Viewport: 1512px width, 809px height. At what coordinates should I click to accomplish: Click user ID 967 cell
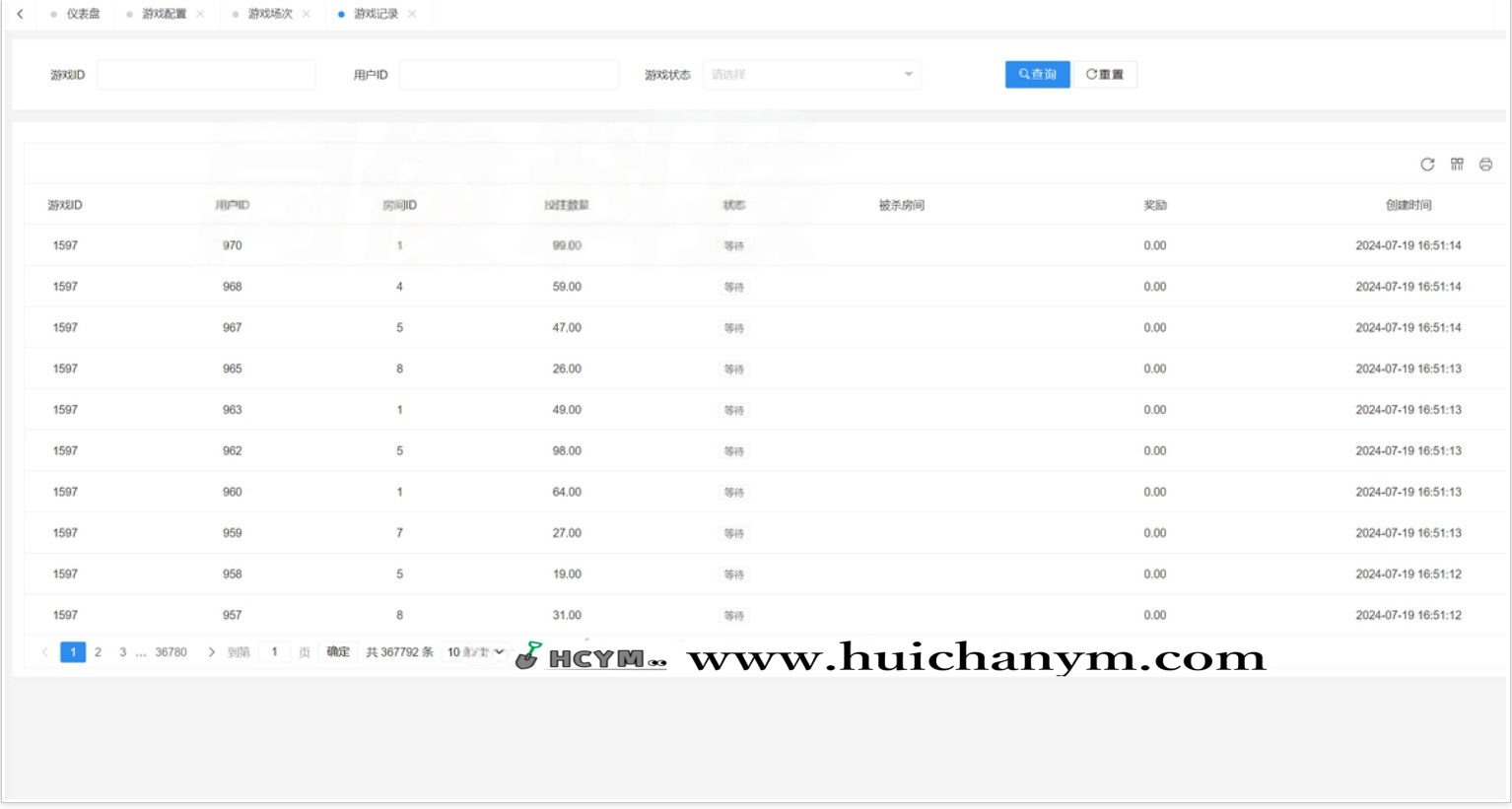click(x=233, y=327)
